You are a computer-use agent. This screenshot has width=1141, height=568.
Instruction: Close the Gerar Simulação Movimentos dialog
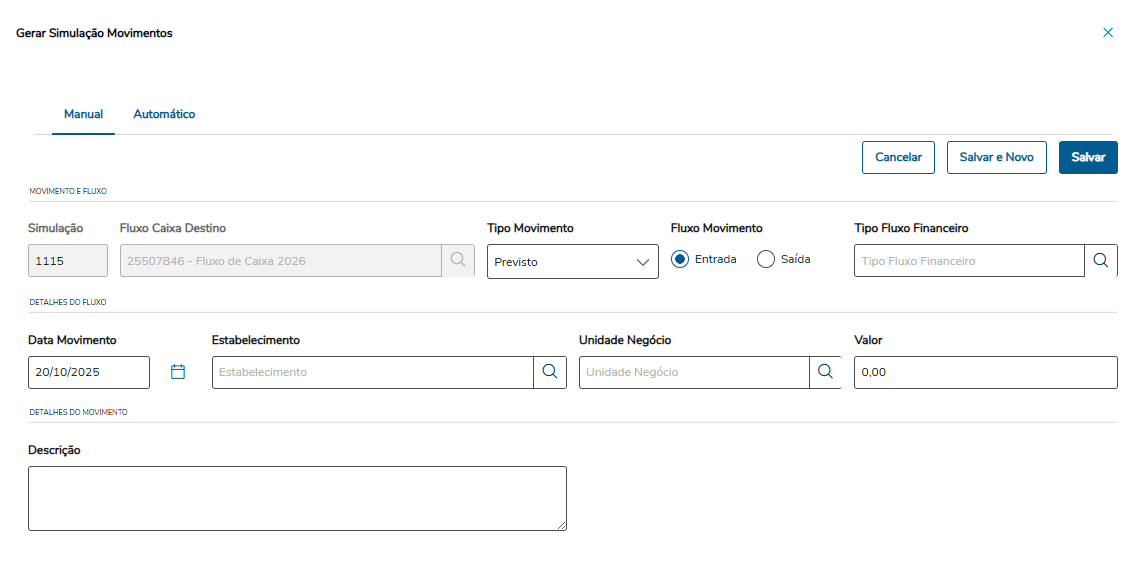[x=1107, y=33]
